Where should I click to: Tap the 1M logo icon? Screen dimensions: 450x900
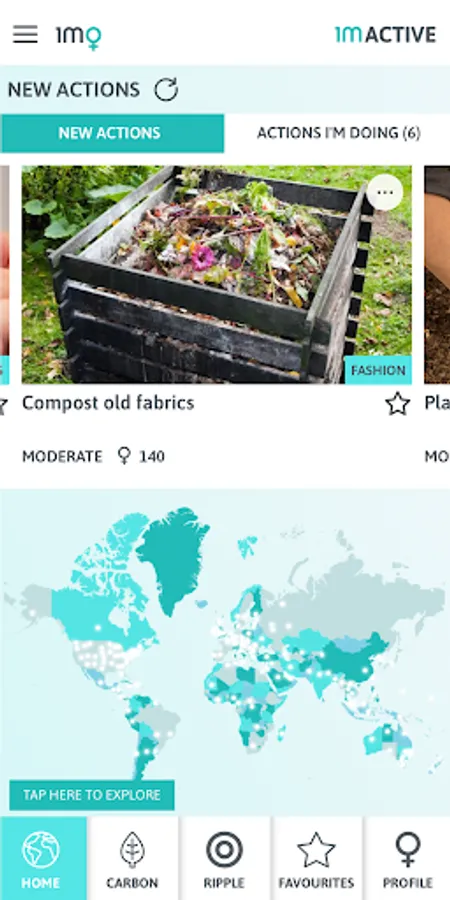pos(79,36)
